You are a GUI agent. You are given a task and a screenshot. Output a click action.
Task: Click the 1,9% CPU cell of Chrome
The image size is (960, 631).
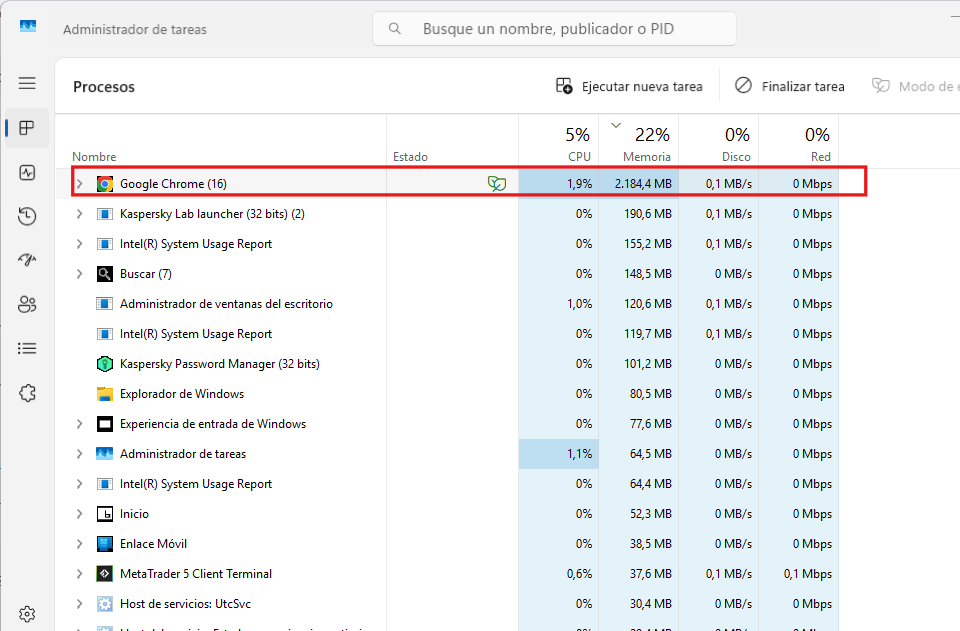click(558, 184)
